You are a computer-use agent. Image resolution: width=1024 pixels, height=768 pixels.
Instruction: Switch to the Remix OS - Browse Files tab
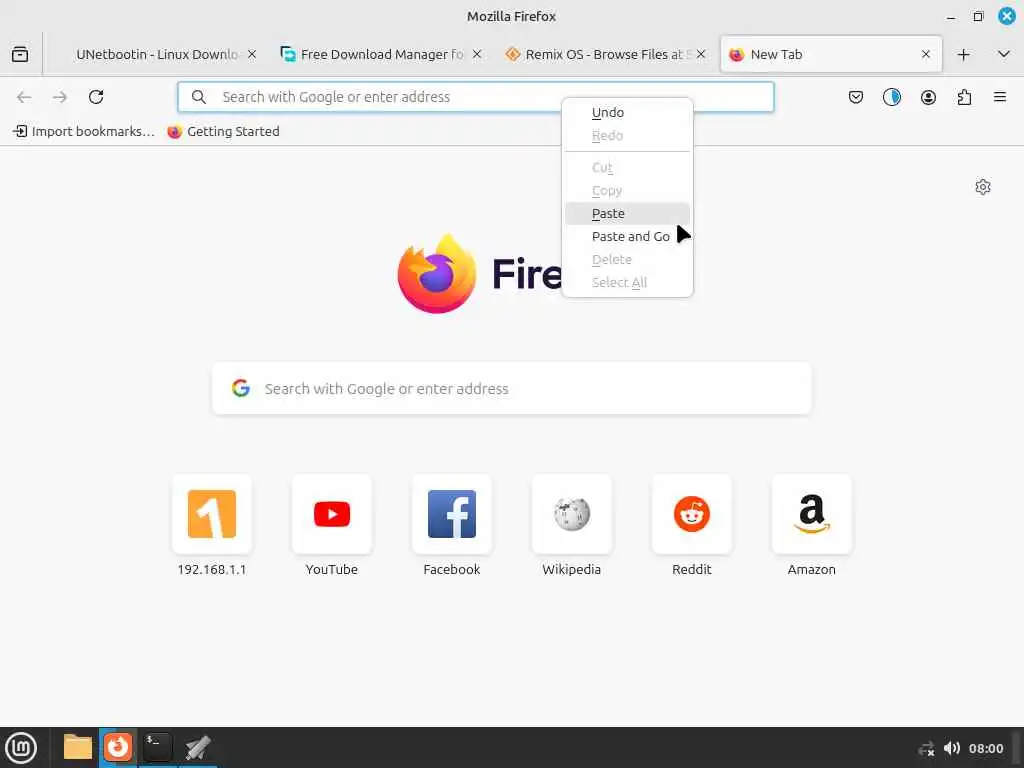pos(605,54)
